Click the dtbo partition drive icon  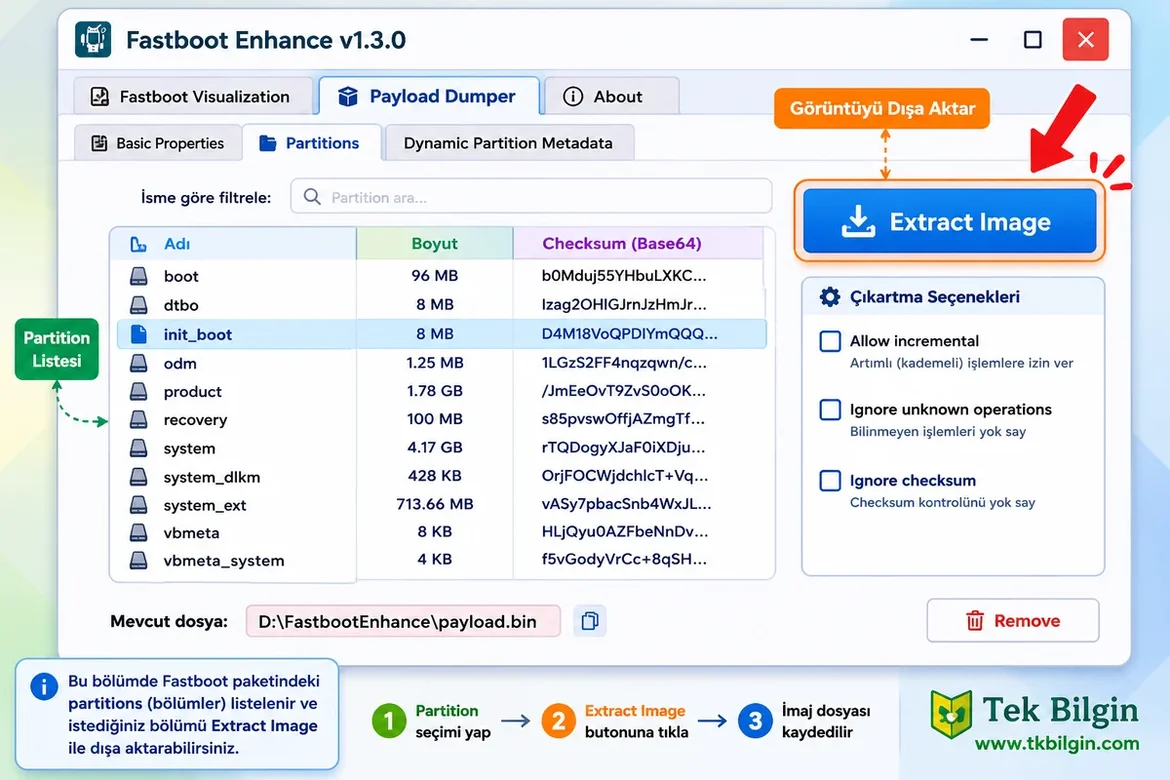click(x=139, y=305)
